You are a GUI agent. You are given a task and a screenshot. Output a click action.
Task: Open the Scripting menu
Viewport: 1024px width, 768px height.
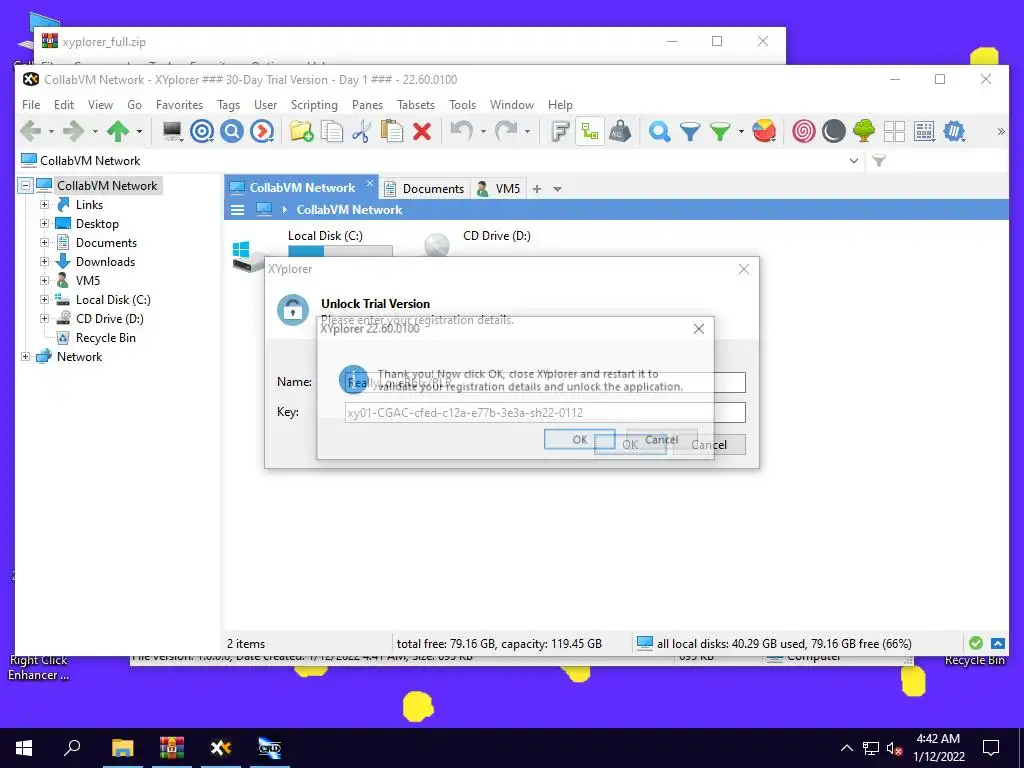click(x=314, y=104)
